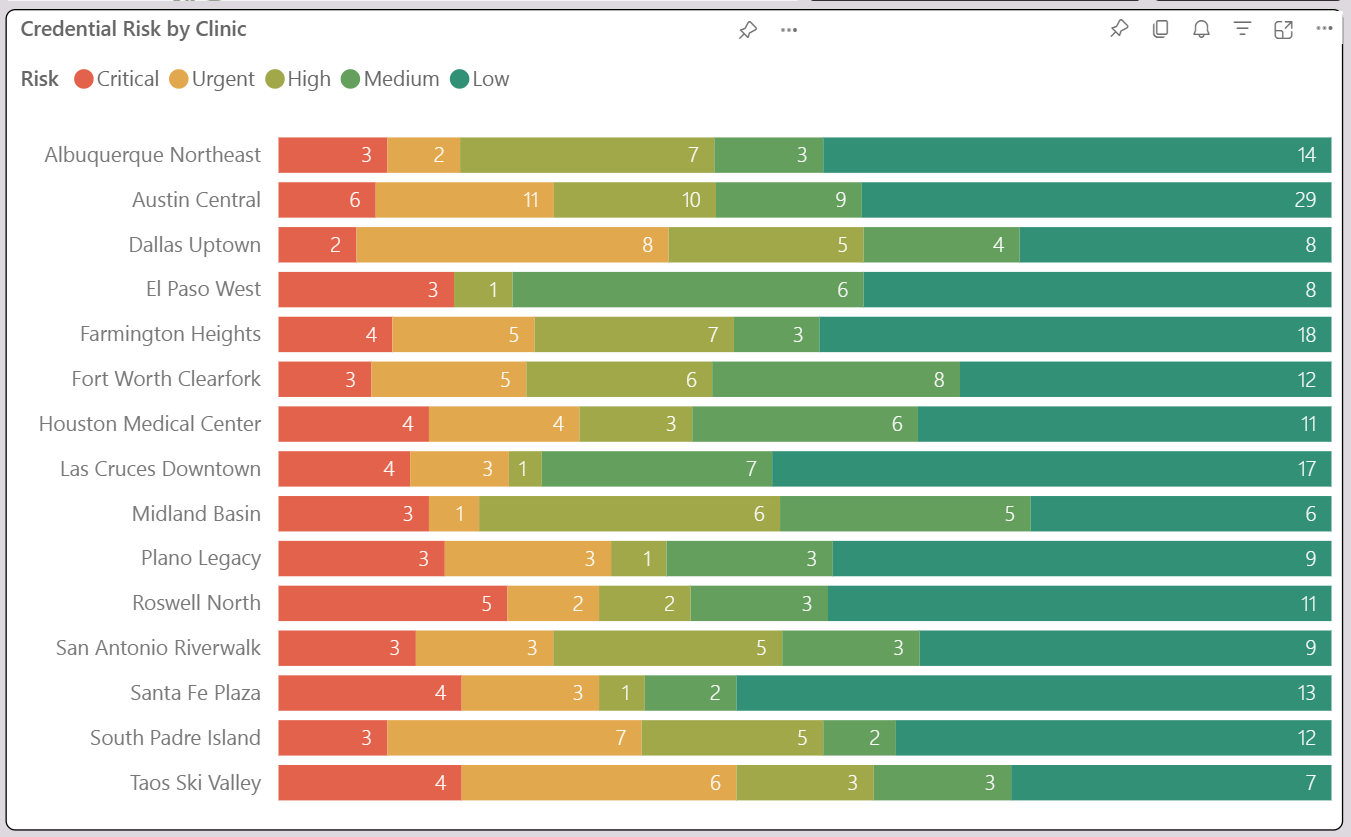The image size is (1351, 837).
Task: Toggle Urgent risk legend item
Action: [212, 79]
